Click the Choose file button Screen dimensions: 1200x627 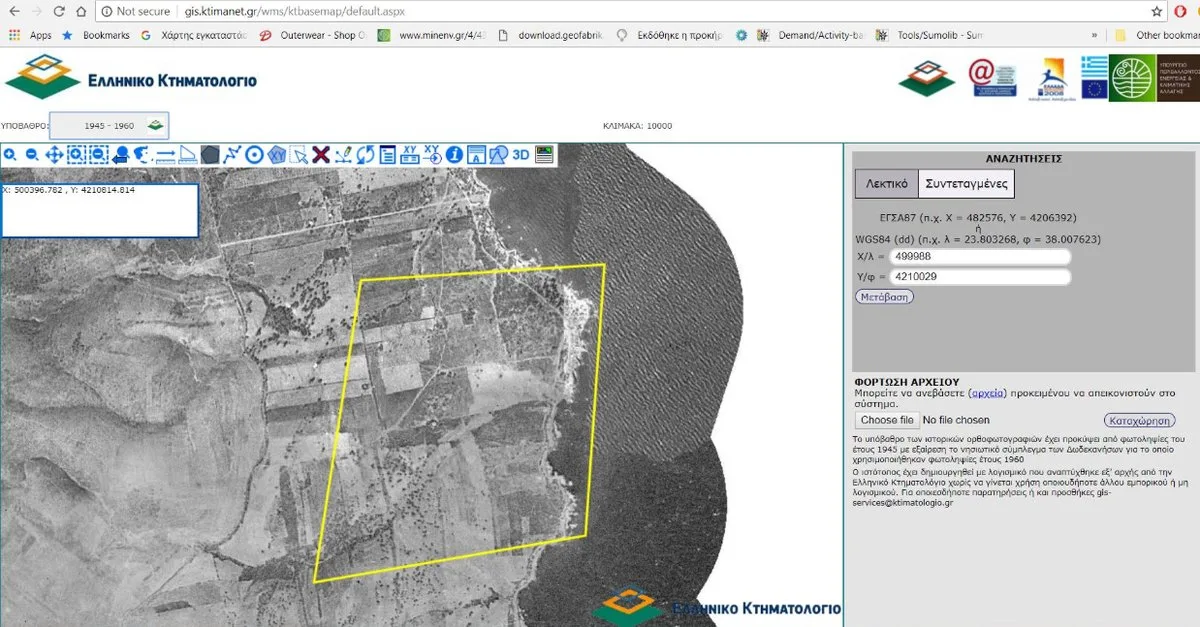coord(886,420)
